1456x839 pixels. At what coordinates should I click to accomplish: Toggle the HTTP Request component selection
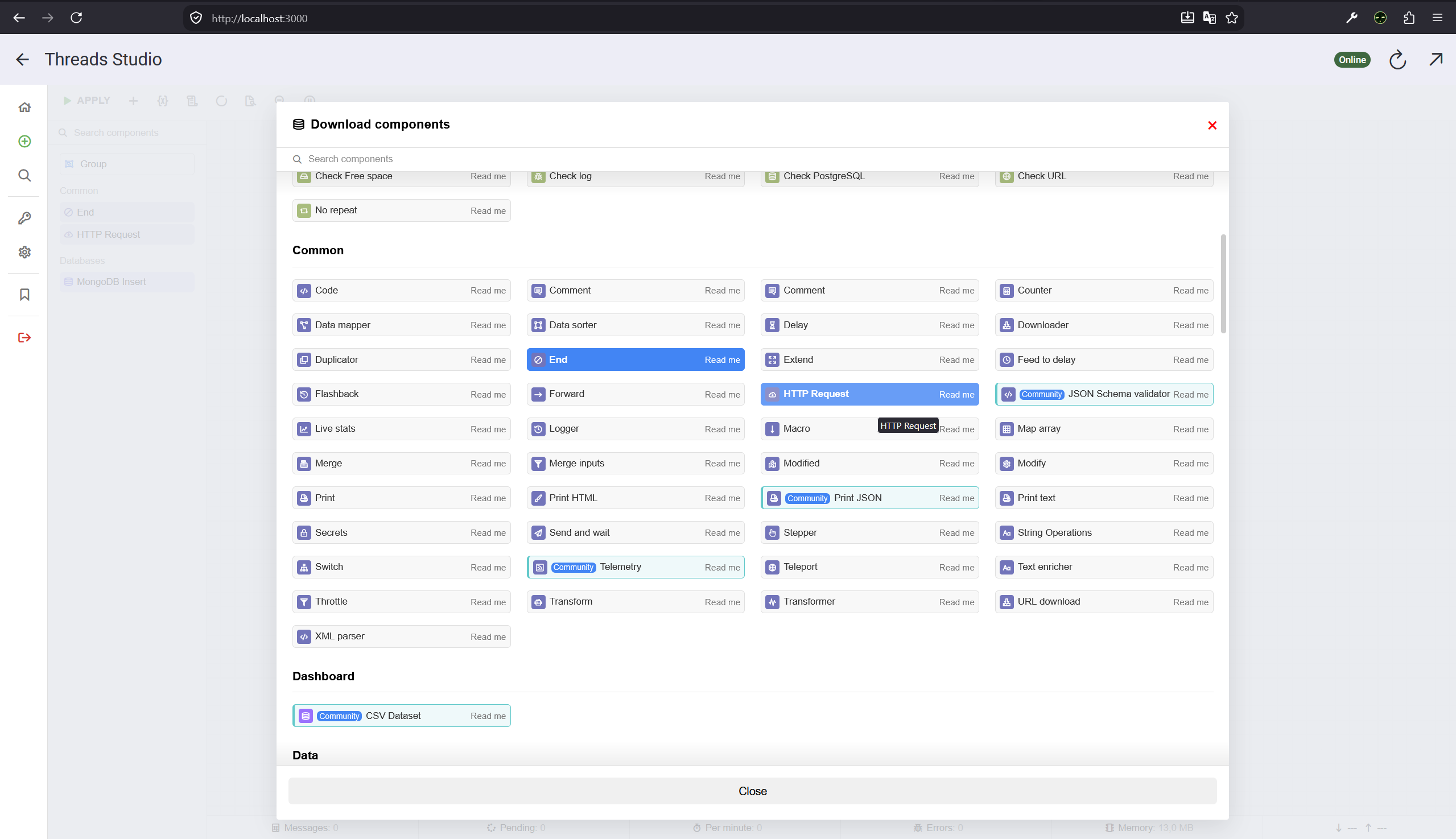click(869, 394)
